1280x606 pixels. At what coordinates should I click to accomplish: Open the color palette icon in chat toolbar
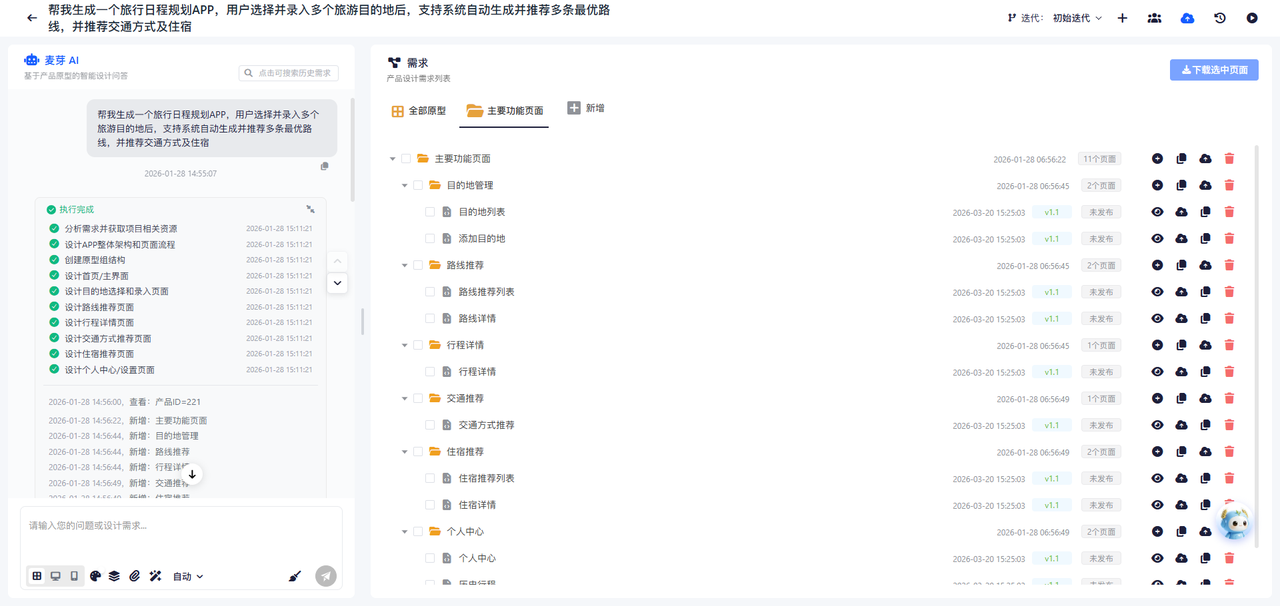(x=96, y=576)
